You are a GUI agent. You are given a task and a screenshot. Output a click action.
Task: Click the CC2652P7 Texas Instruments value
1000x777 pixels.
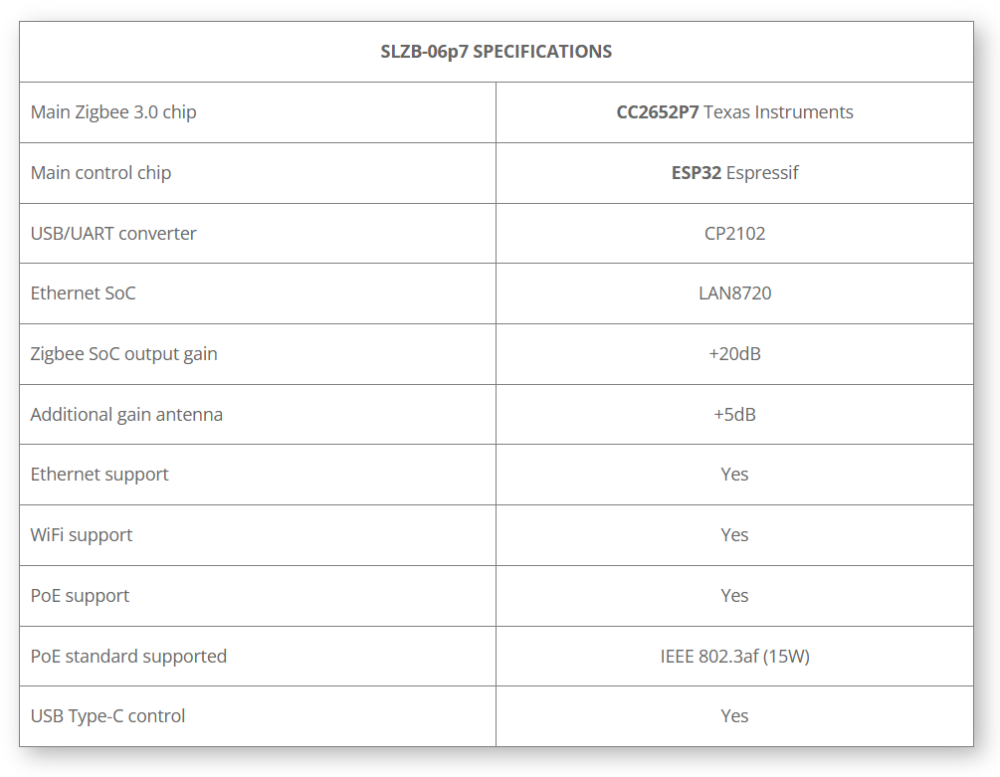pos(734,112)
